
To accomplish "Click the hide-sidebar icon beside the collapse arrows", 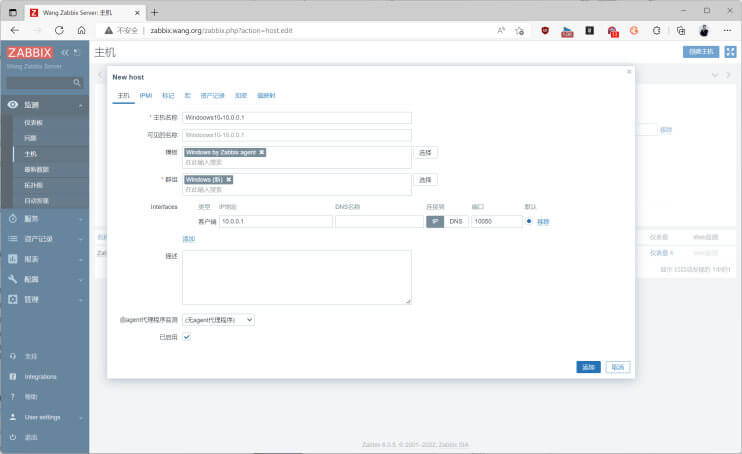I will (77, 53).
